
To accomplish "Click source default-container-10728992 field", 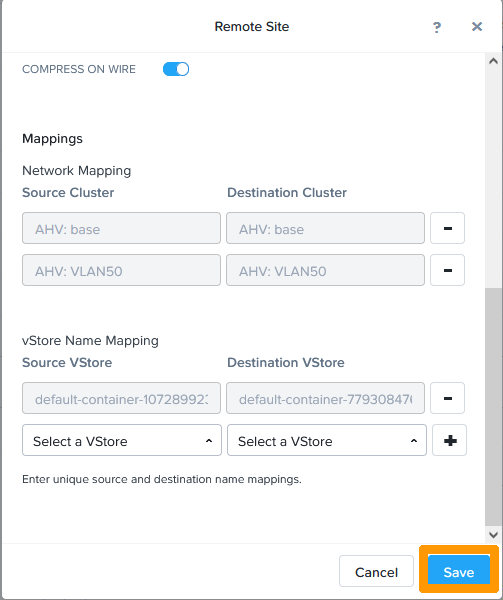I will pos(121,398).
